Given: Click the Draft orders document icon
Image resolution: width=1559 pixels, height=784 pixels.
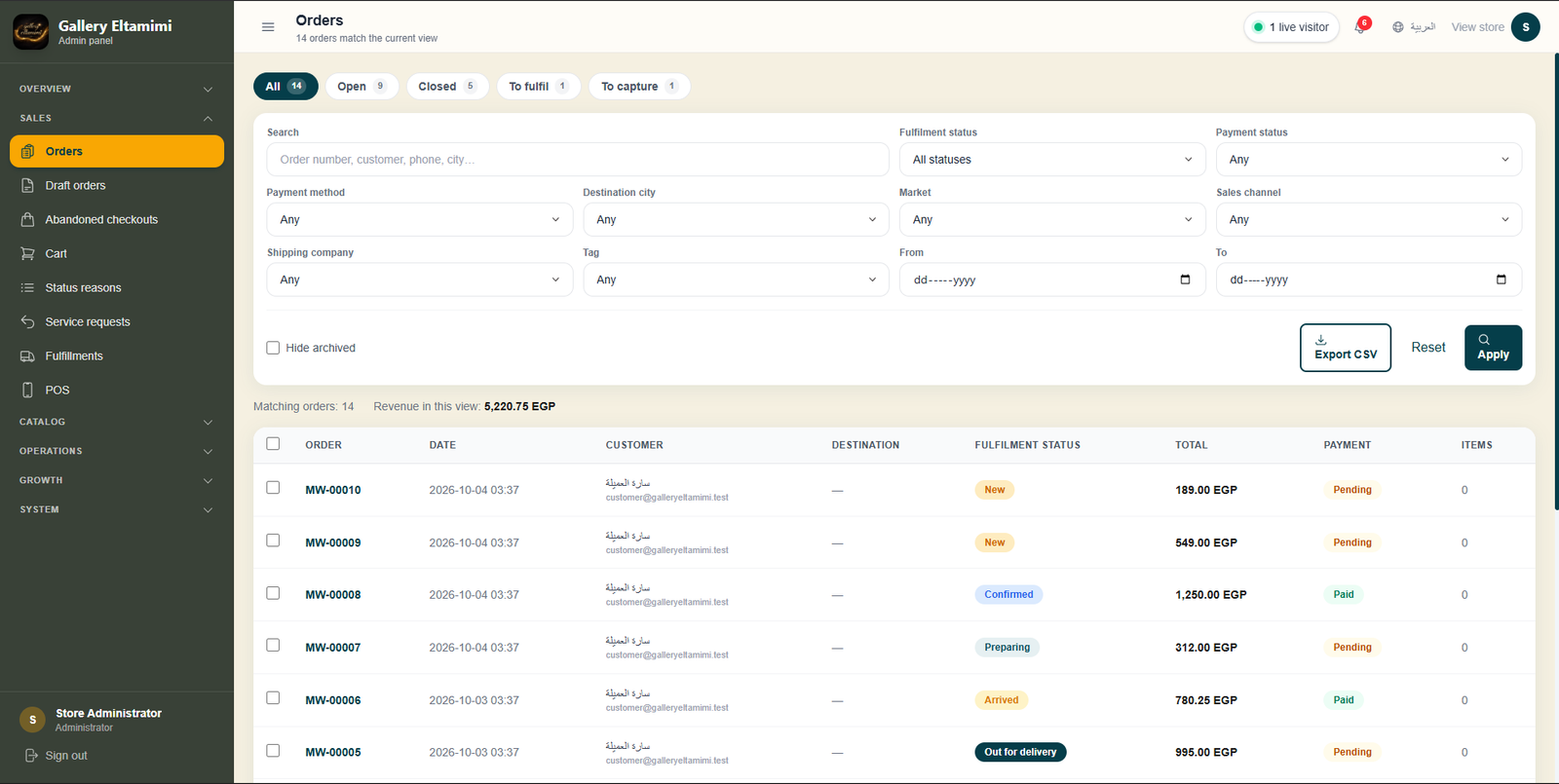Looking at the screenshot, I should (x=27, y=185).
